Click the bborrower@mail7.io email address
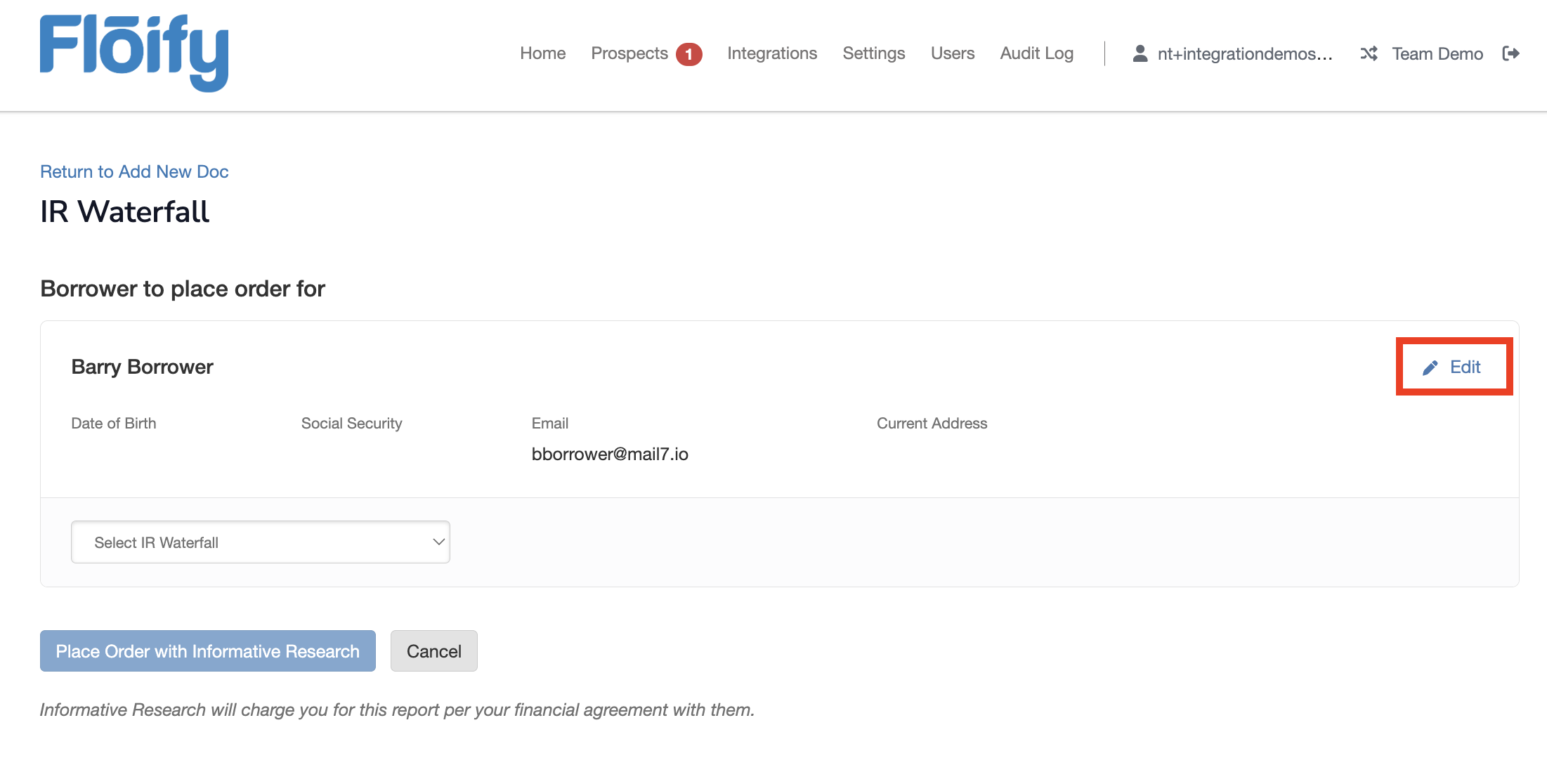The height and width of the screenshot is (784, 1547). (610, 454)
